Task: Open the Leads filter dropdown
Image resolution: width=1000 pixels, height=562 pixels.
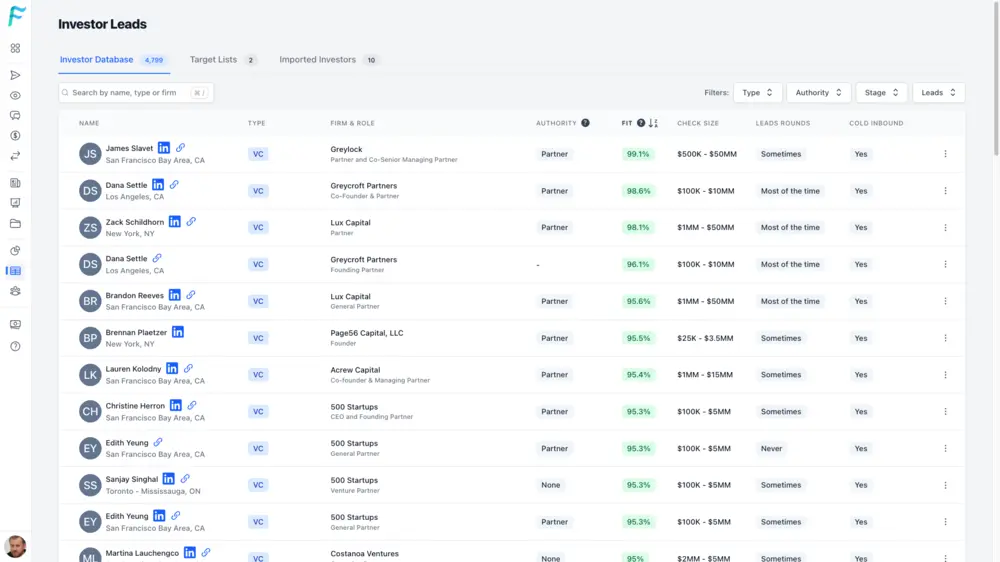Action: tap(938, 92)
